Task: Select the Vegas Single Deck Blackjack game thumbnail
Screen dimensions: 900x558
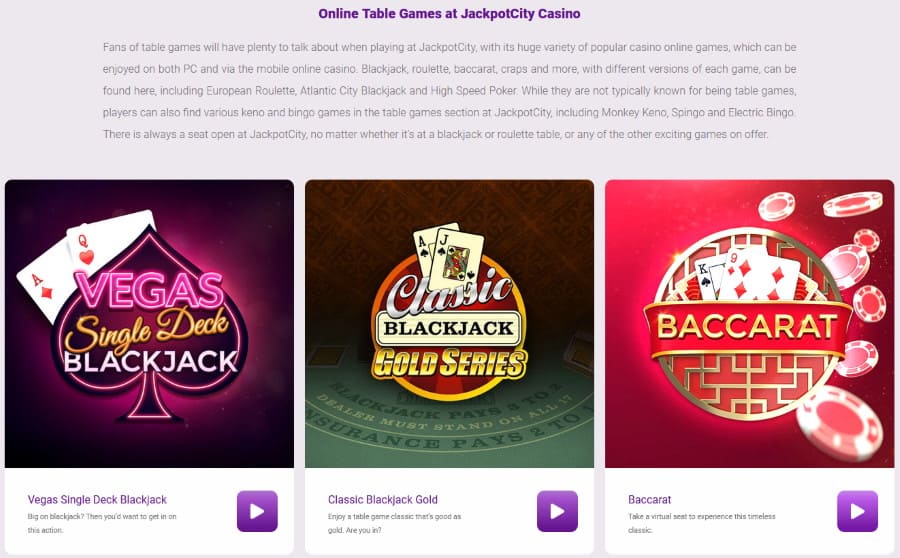Action: [x=149, y=324]
